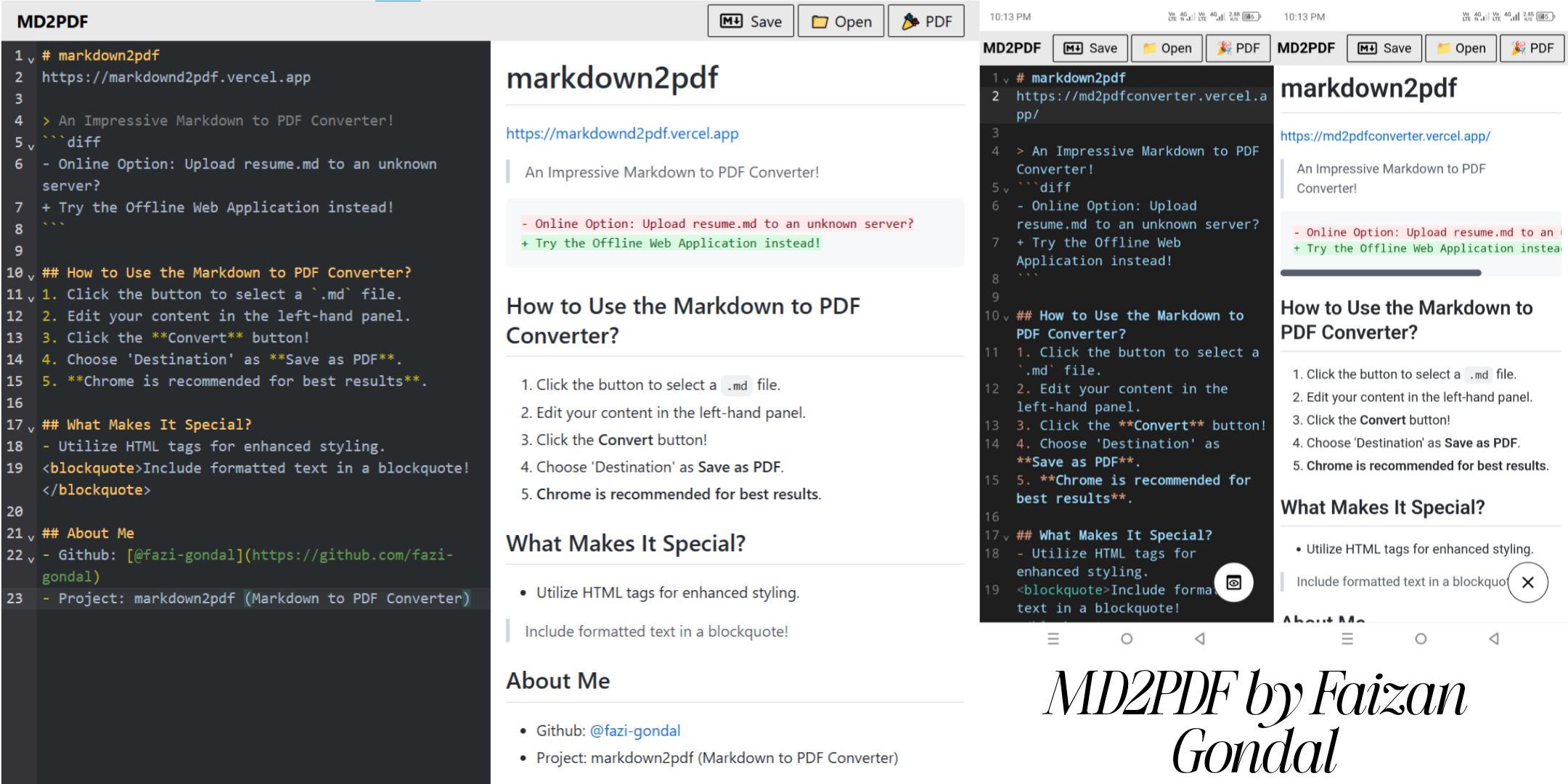
Task: Collapse the fold arrow on line 10
Action: point(30,276)
